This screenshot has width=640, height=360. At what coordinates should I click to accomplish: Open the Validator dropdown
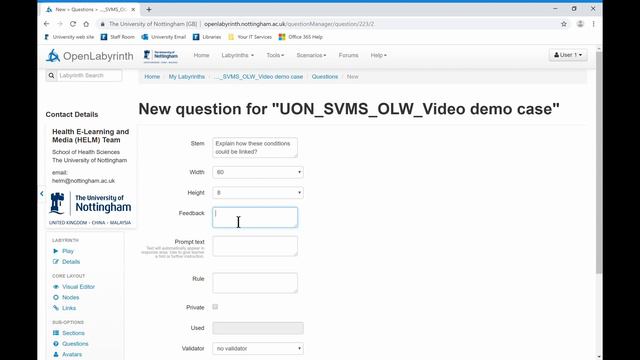(258, 349)
